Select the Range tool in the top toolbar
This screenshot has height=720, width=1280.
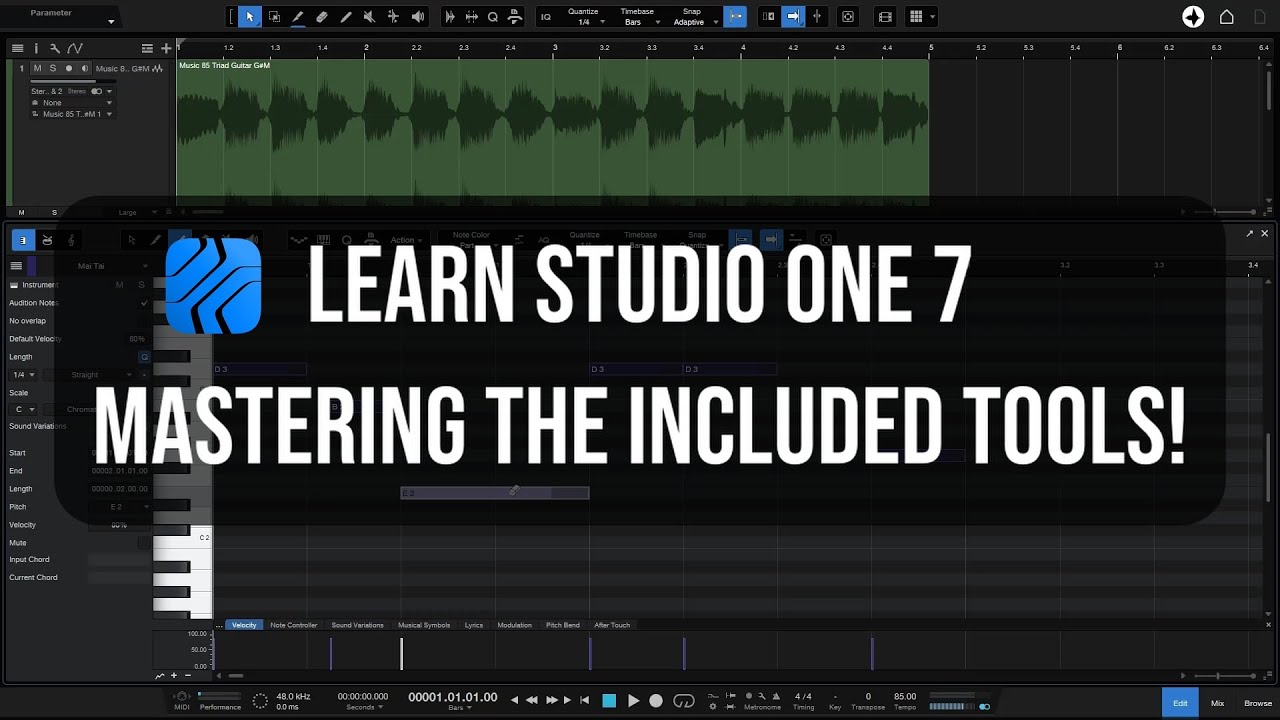point(274,16)
